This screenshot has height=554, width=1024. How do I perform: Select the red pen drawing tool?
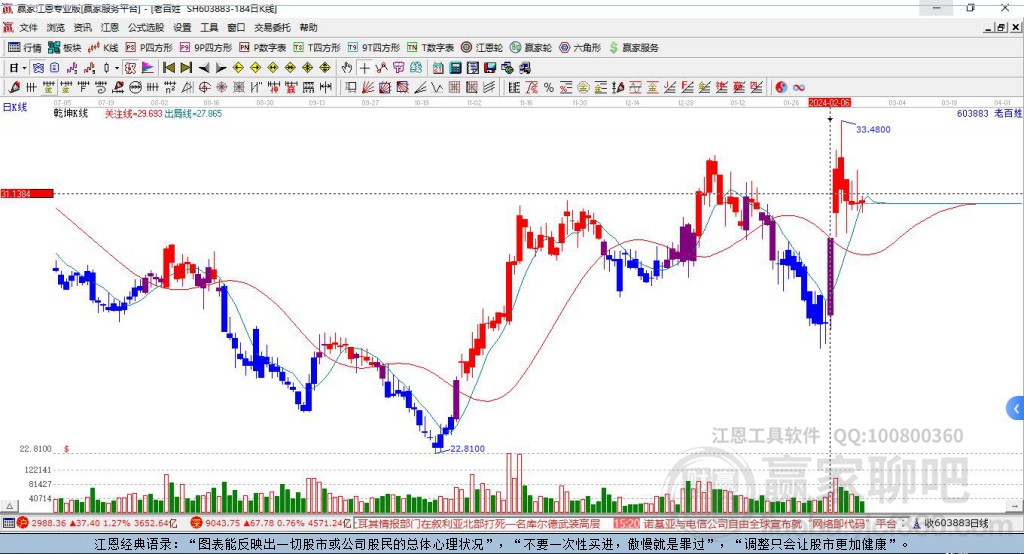pyautogui.click(x=14, y=87)
